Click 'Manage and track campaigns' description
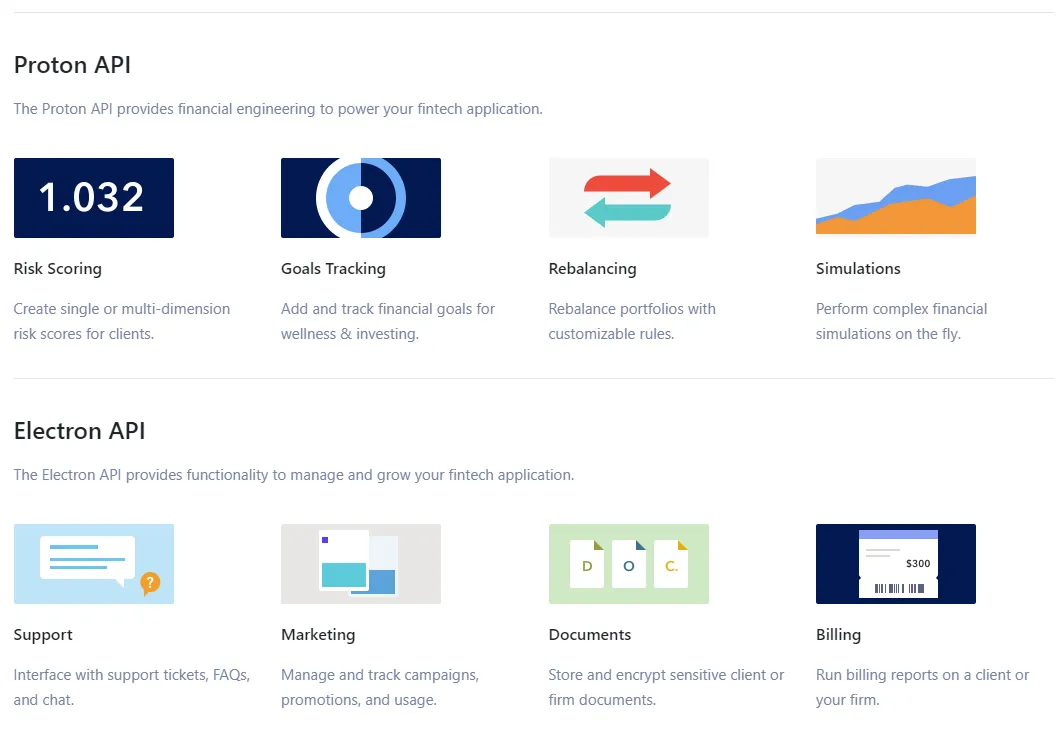This screenshot has height=733, width=1060. pyautogui.click(x=380, y=687)
